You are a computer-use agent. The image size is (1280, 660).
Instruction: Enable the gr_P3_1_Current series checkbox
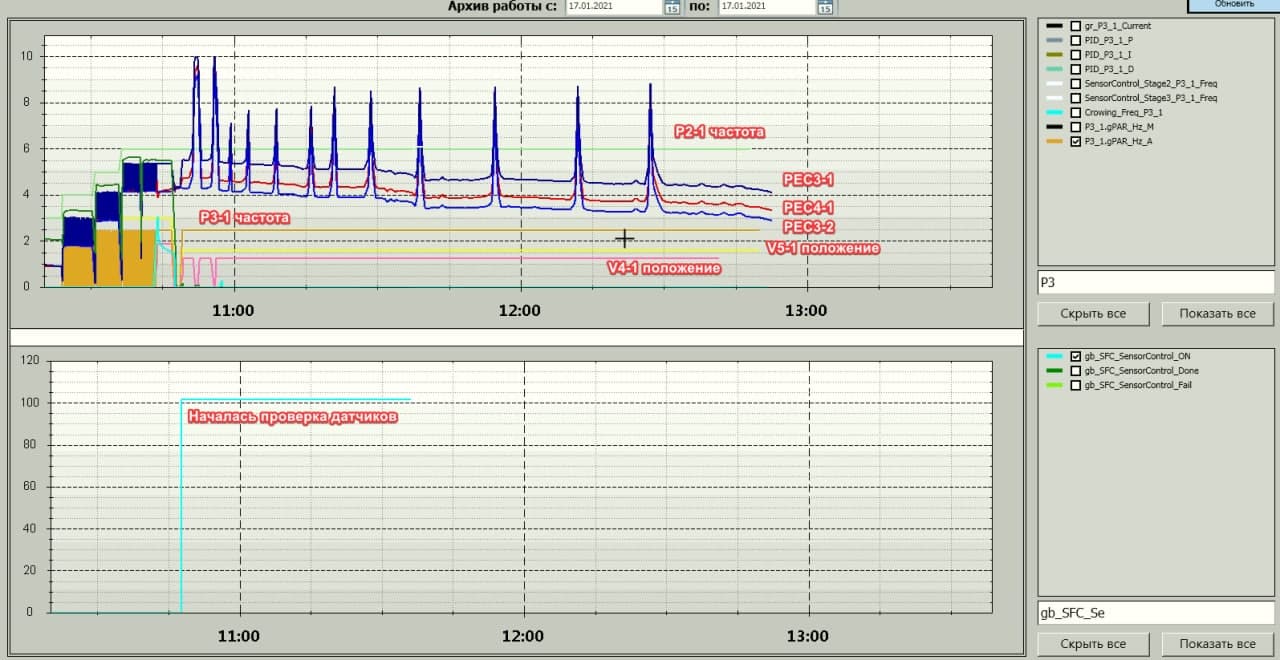click(x=1076, y=26)
